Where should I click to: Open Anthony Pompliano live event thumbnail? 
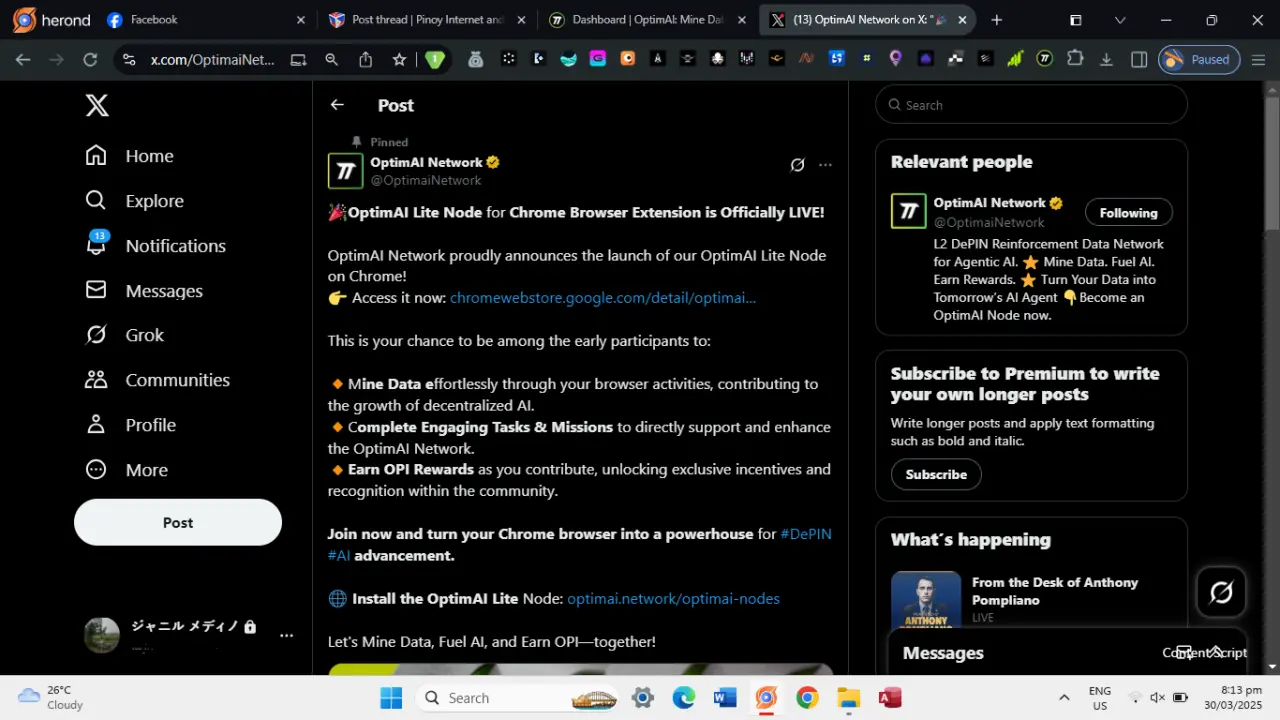926,600
